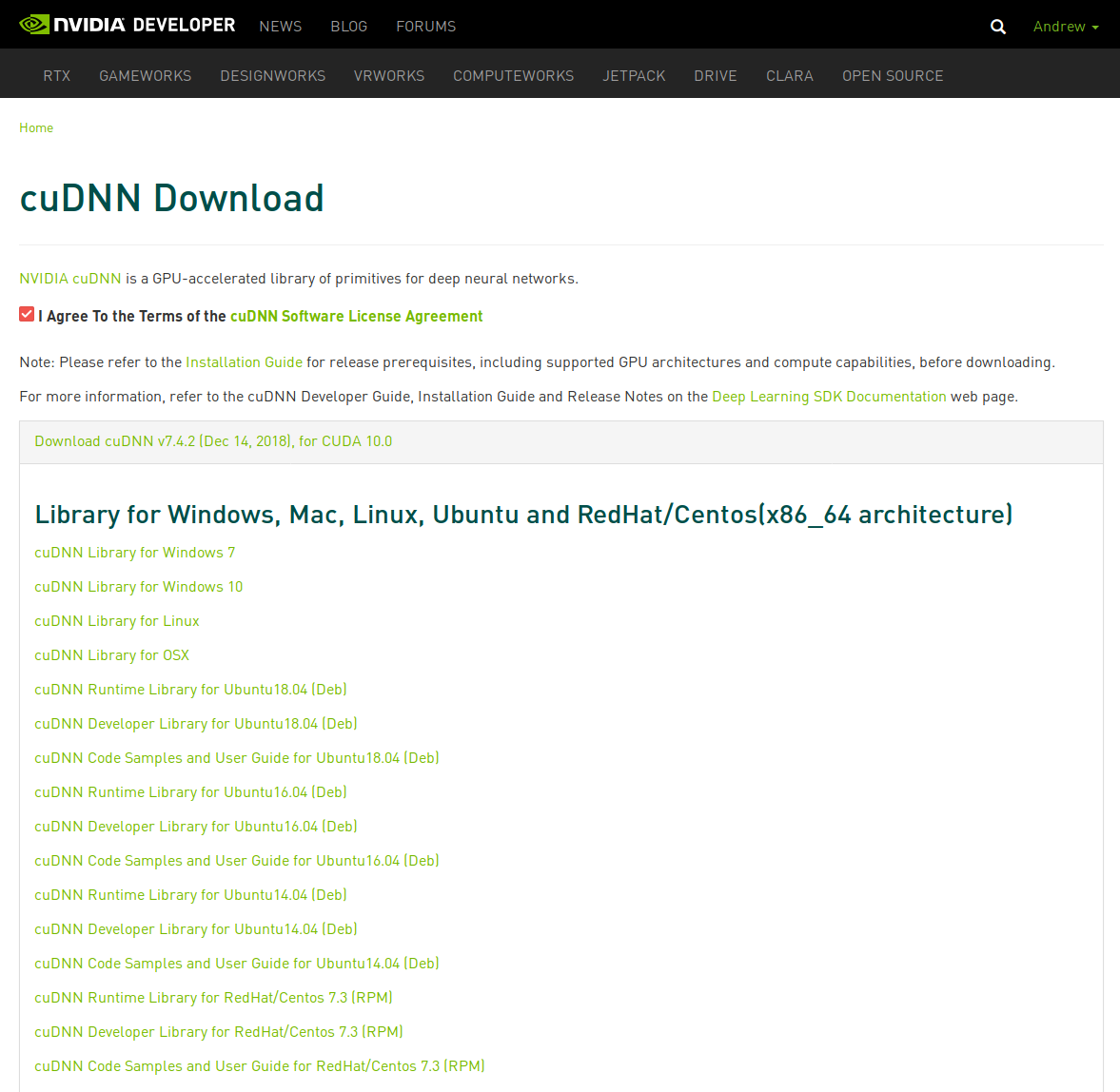Download cuDNN Runtime Library for Ubuntu14.04
Viewport: 1120px width, 1092px height.
pyautogui.click(x=190, y=896)
